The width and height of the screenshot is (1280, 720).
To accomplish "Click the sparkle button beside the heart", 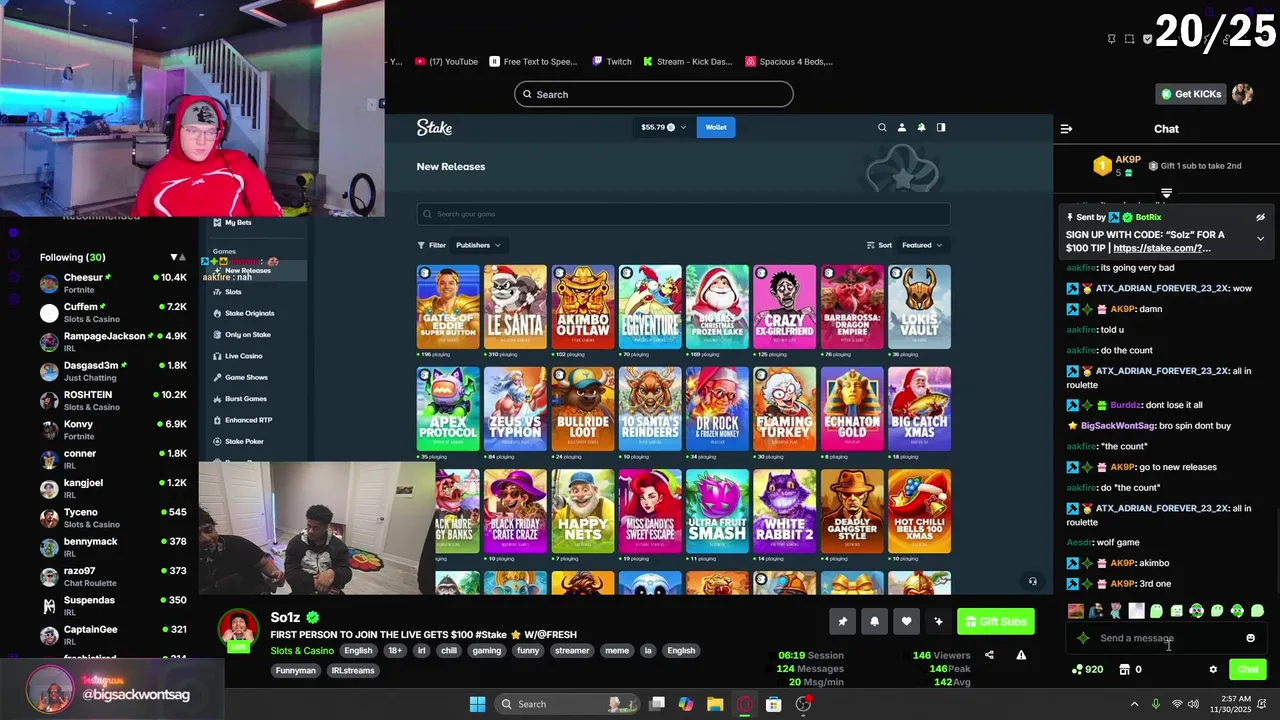I will pos(938,622).
